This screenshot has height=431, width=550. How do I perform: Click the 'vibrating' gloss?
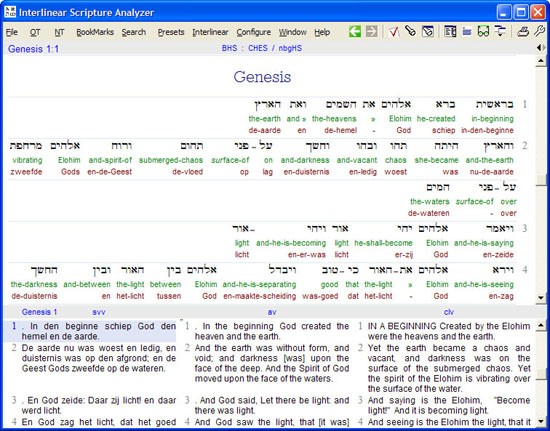[27, 160]
